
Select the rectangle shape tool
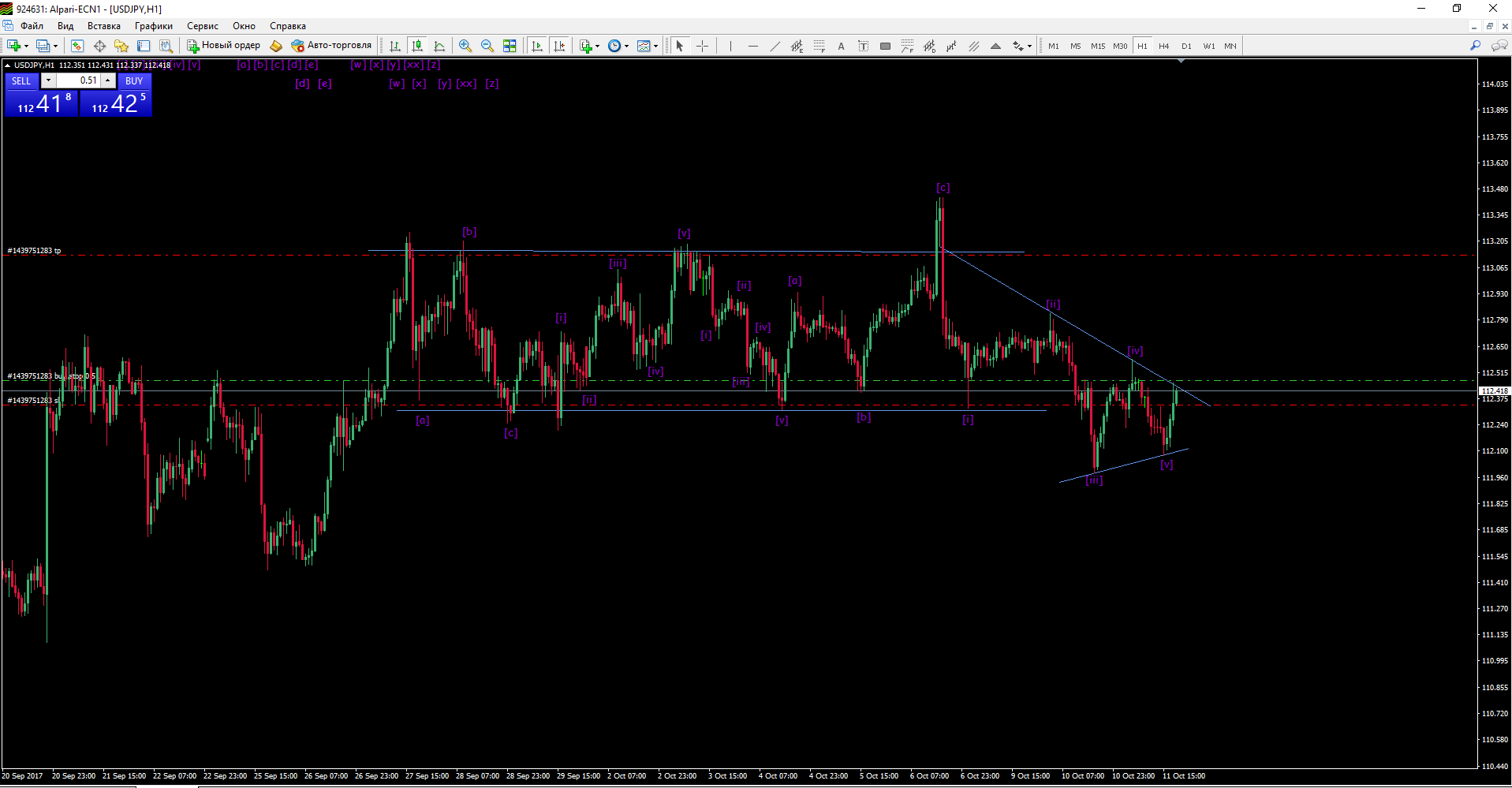pyautogui.click(x=885, y=46)
